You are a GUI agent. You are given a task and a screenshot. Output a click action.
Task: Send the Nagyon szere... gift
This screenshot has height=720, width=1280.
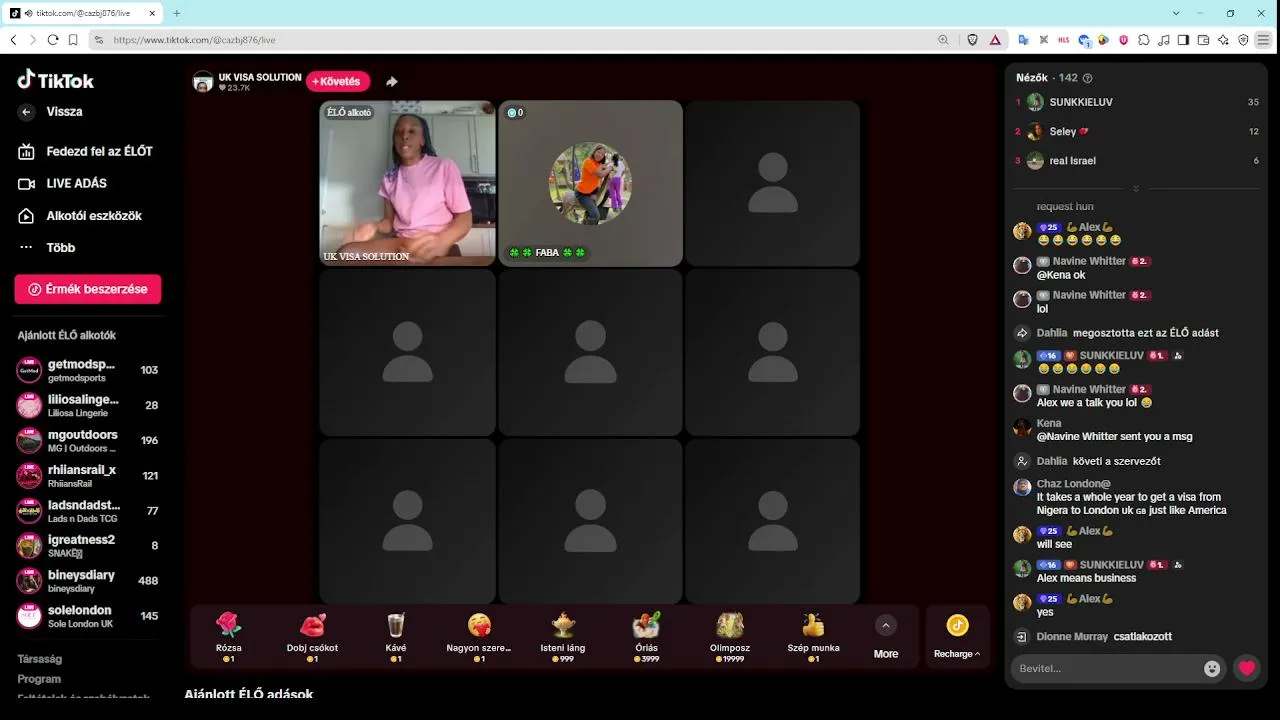[479, 637]
